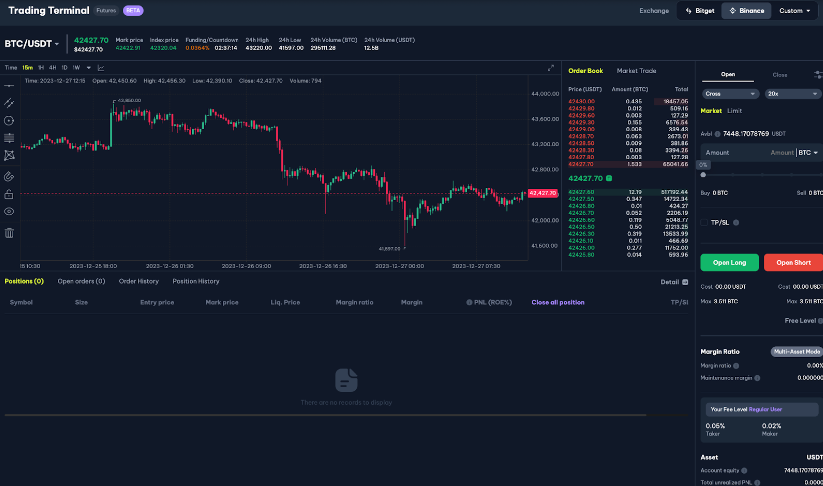Select the trend line drawing tool
The width and height of the screenshot is (823, 486).
pyautogui.click(x=9, y=103)
